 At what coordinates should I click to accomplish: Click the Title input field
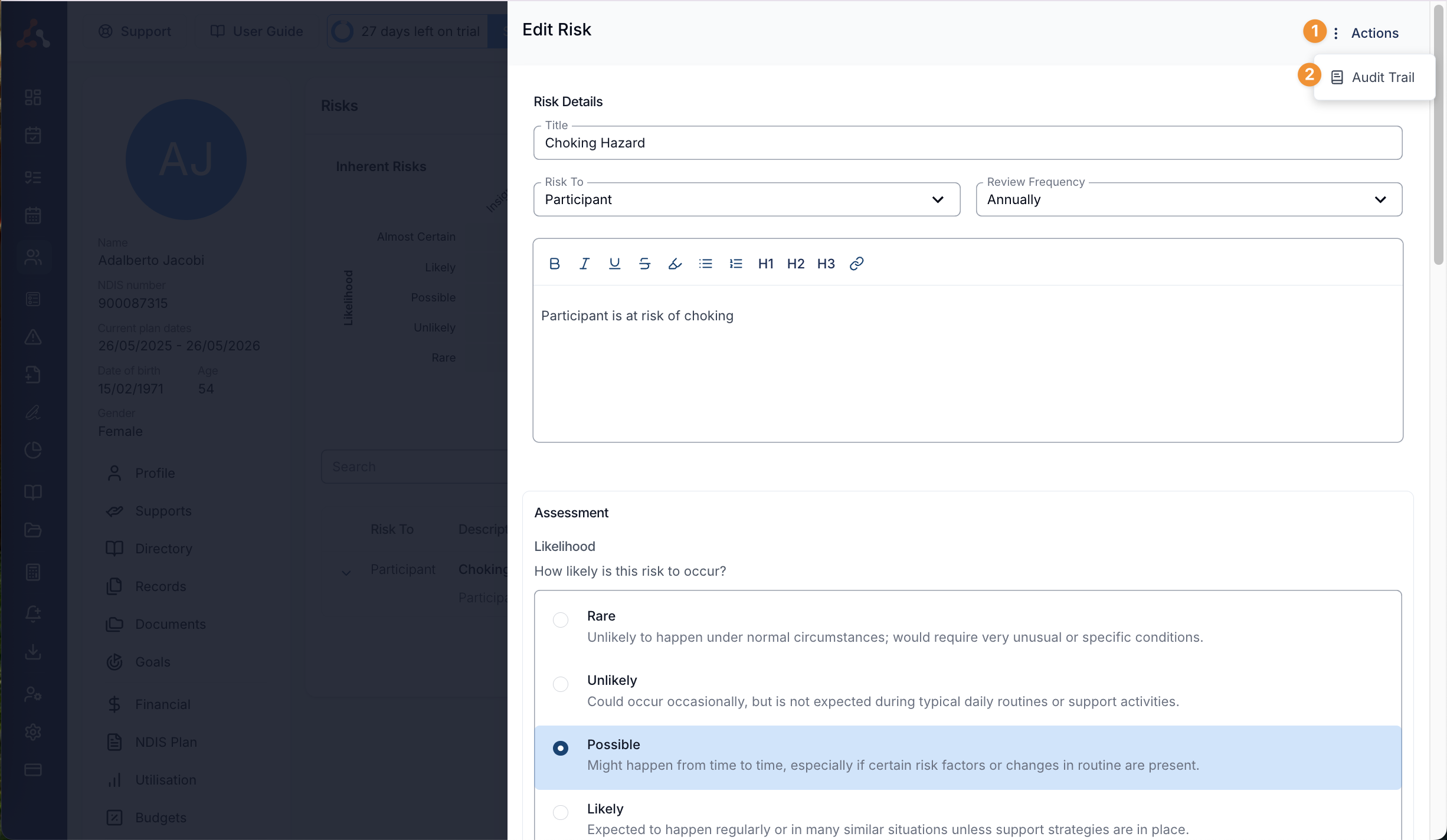click(x=967, y=143)
